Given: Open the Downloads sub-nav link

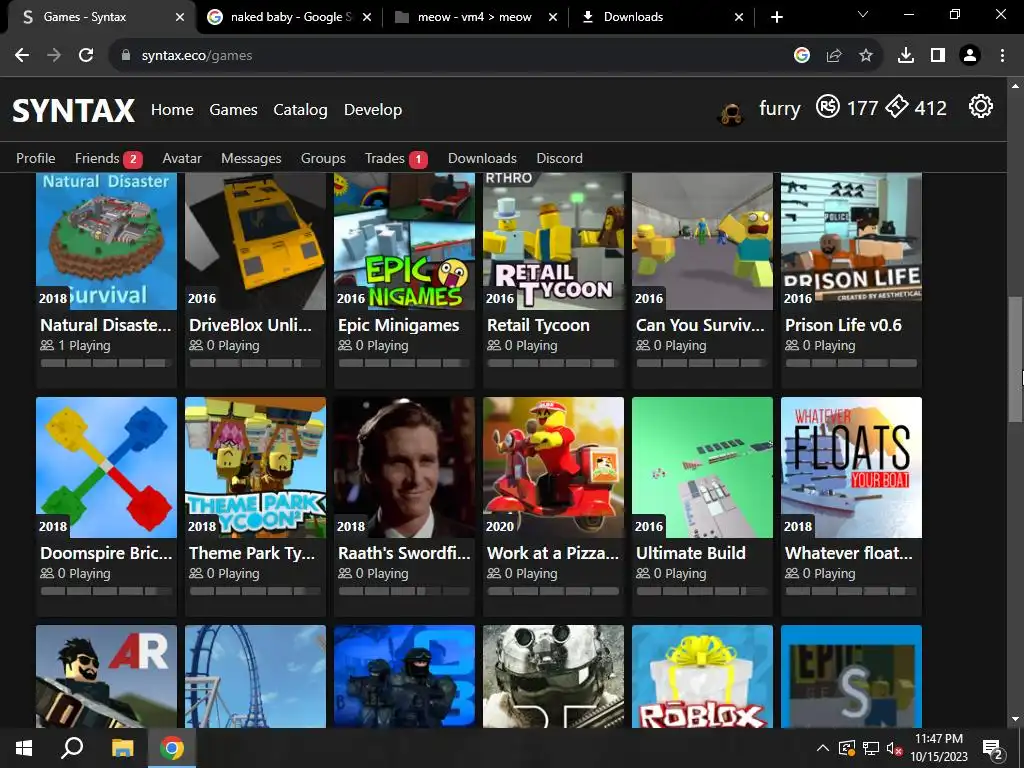Looking at the screenshot, I should point(482,158).
